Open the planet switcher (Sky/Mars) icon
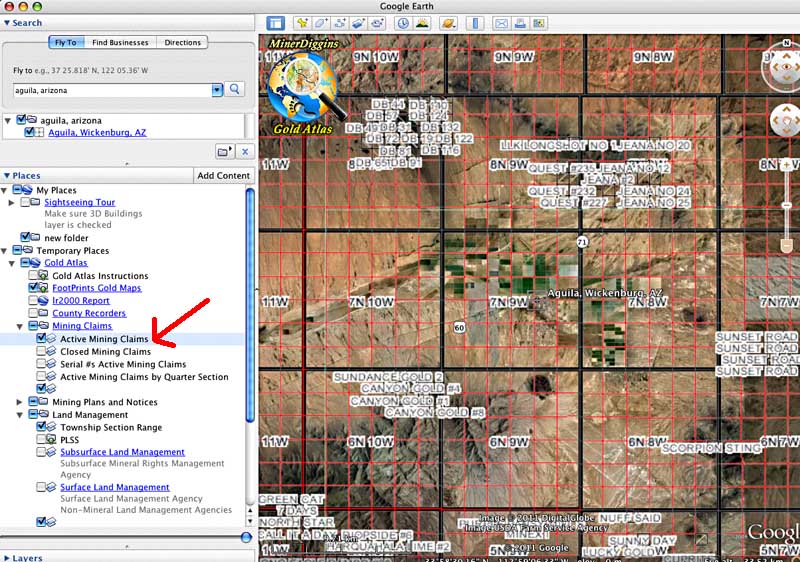This screenshot has height=562, width=800. tap(448, 23)
